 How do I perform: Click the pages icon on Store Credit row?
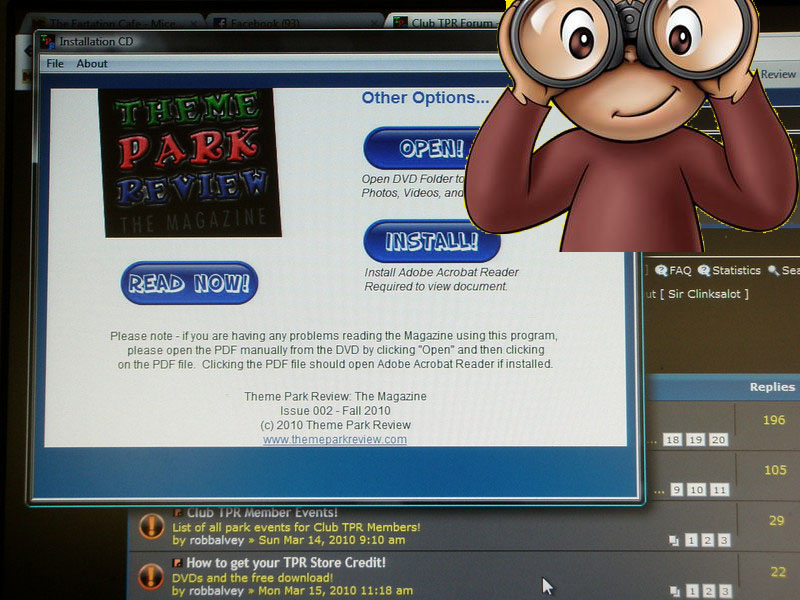tap(675, 591)
